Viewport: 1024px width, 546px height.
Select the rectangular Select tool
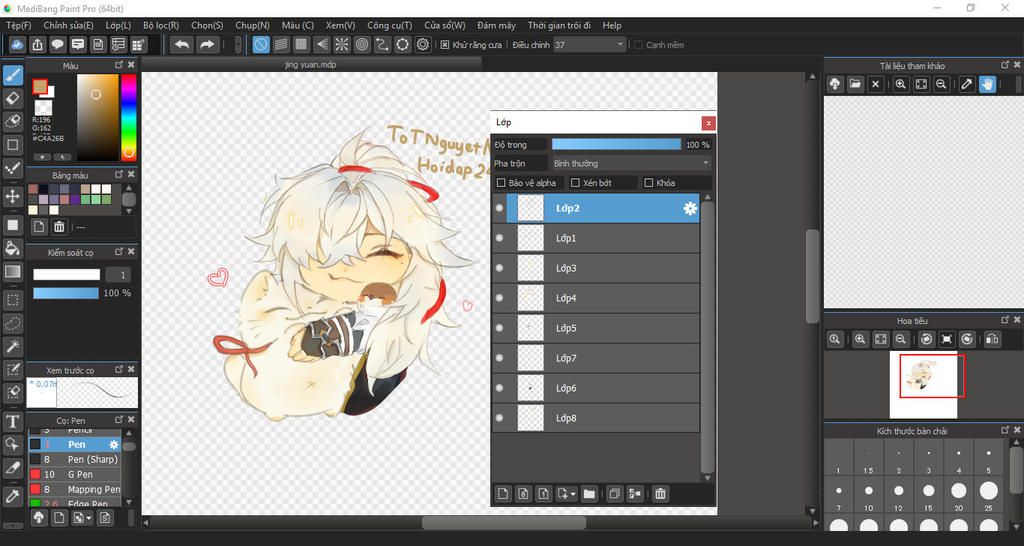[12, 300]
